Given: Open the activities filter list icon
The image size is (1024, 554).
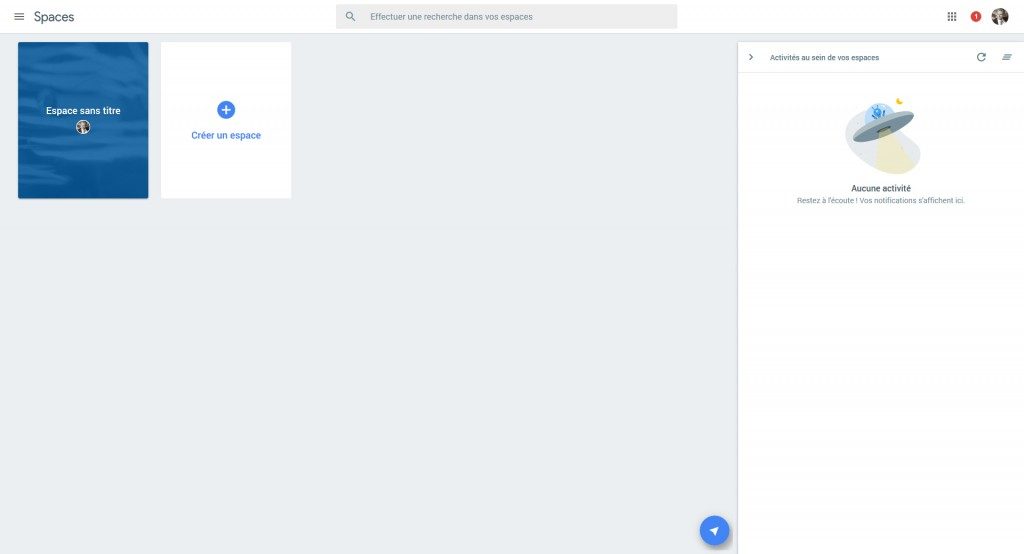Looking at the screenshot, I should coord(1006,57).
